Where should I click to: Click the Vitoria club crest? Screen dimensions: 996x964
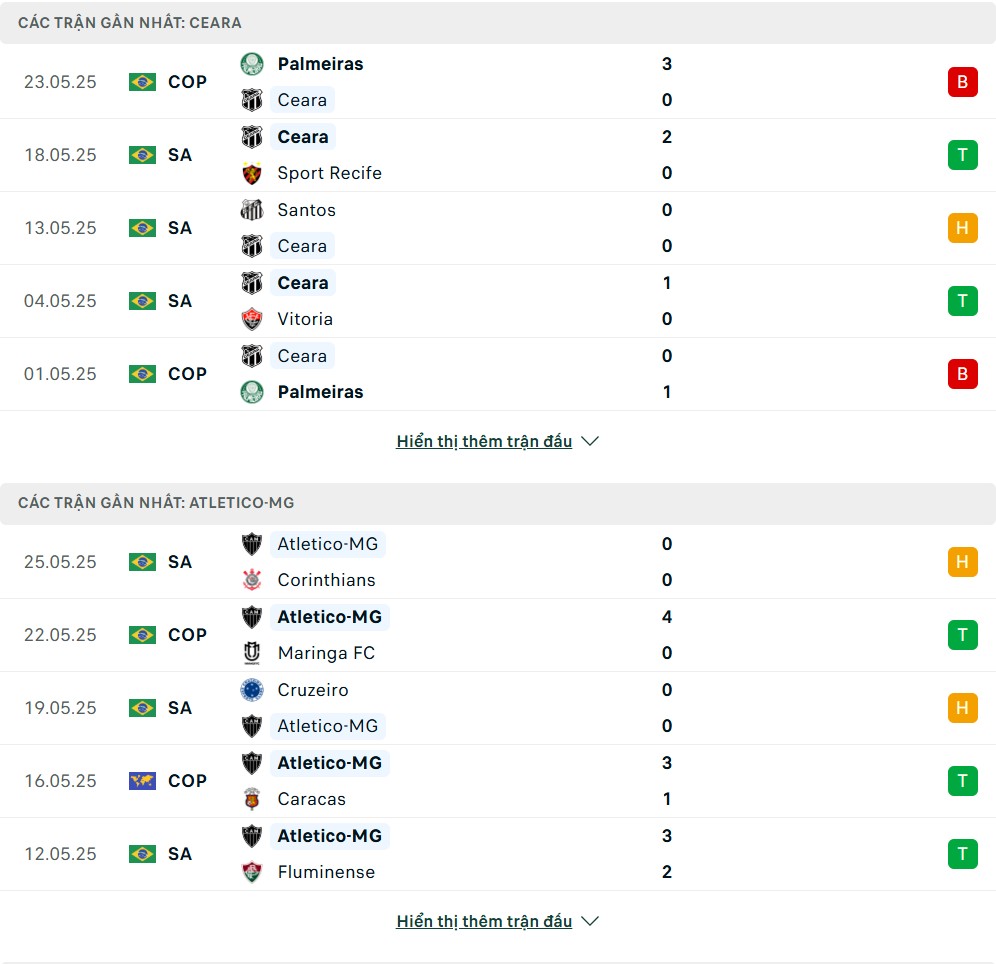pyautogui.click(x=252, y=319)
